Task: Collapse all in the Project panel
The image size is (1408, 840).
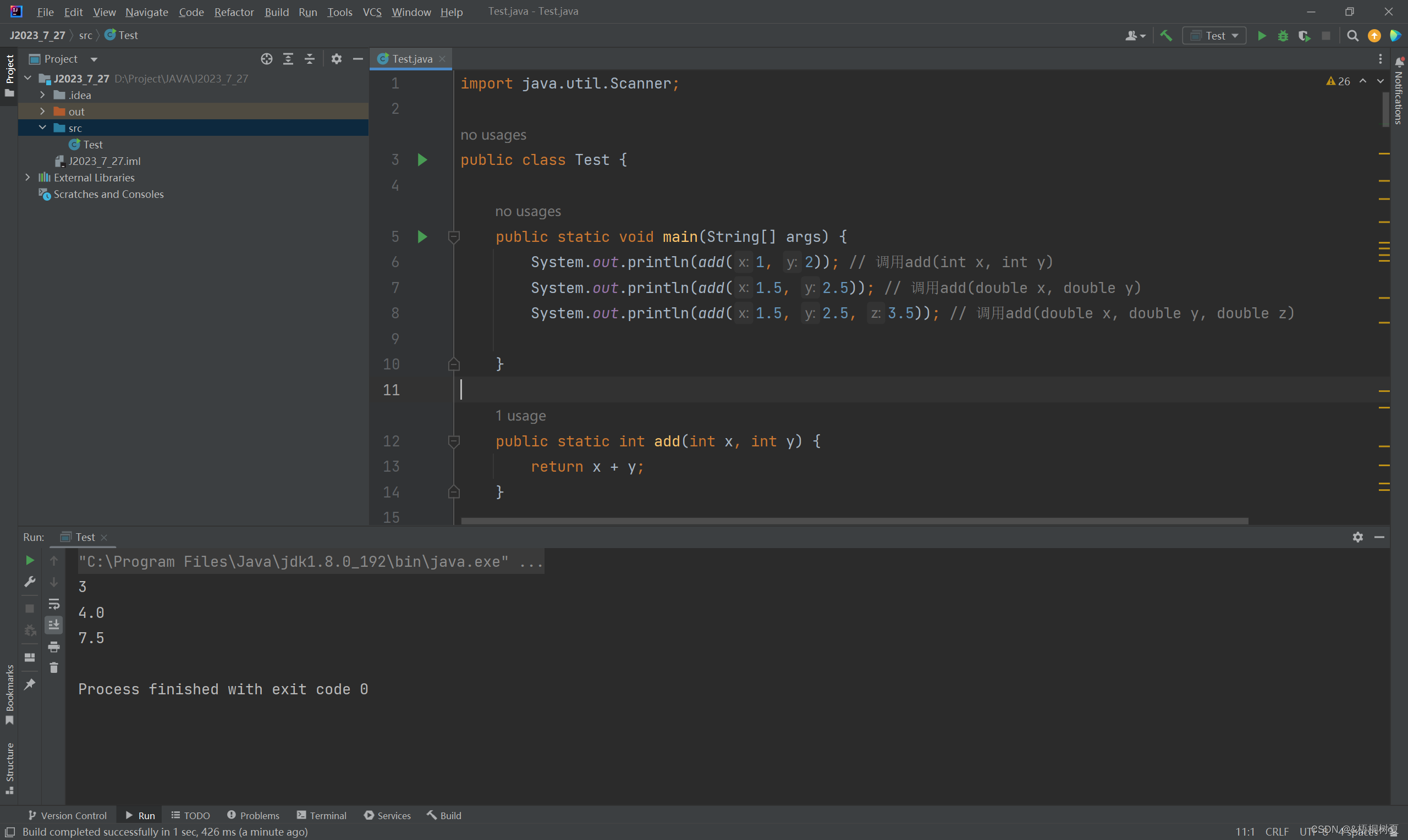Action: [310, 59]
